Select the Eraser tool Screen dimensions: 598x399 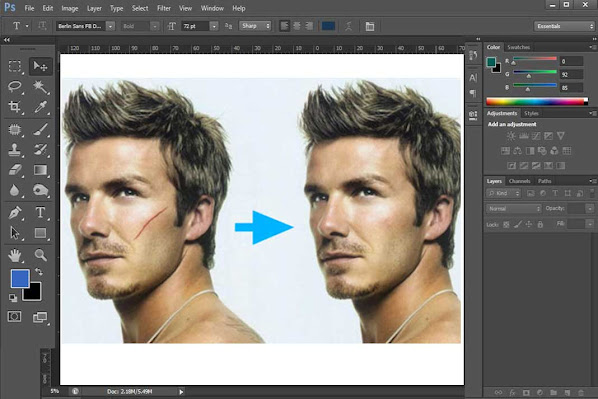tap(14, 170)
